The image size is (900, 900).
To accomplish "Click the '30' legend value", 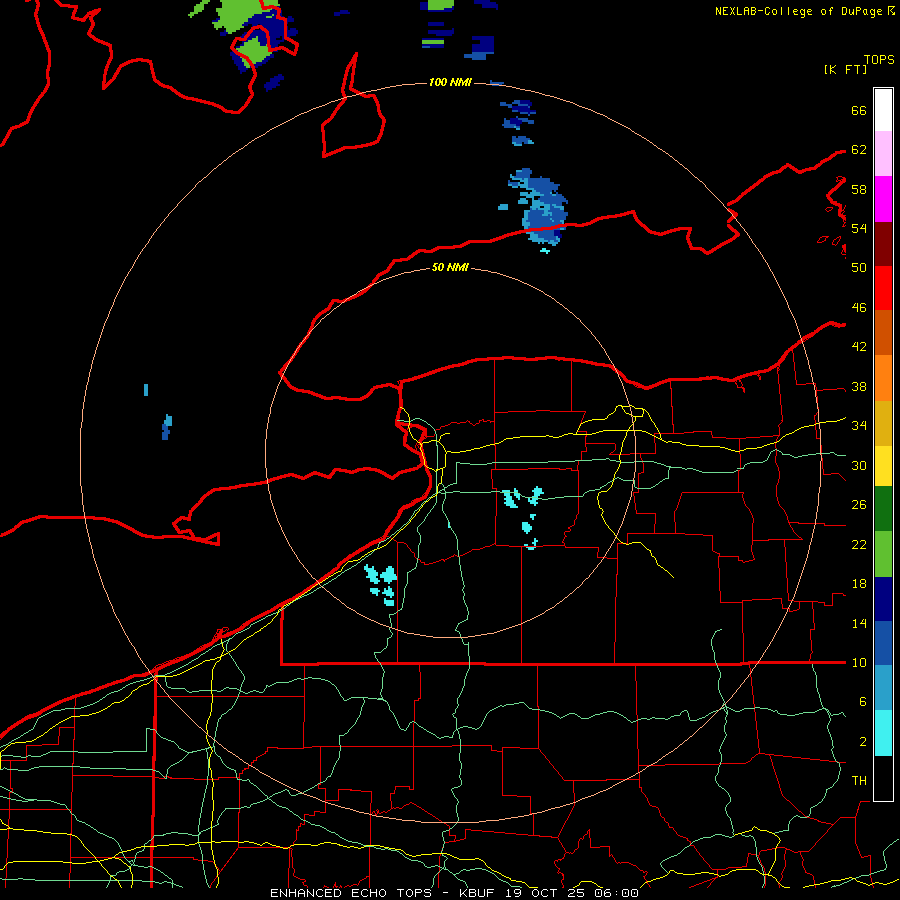I will point(859,465).
